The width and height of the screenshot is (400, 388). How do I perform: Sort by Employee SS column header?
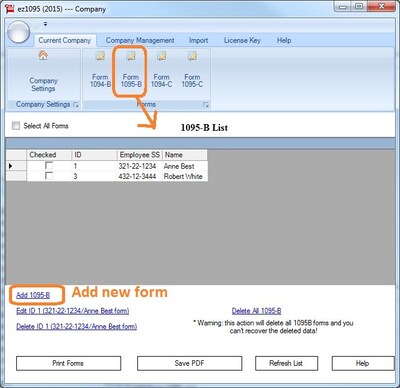(140, 155)
